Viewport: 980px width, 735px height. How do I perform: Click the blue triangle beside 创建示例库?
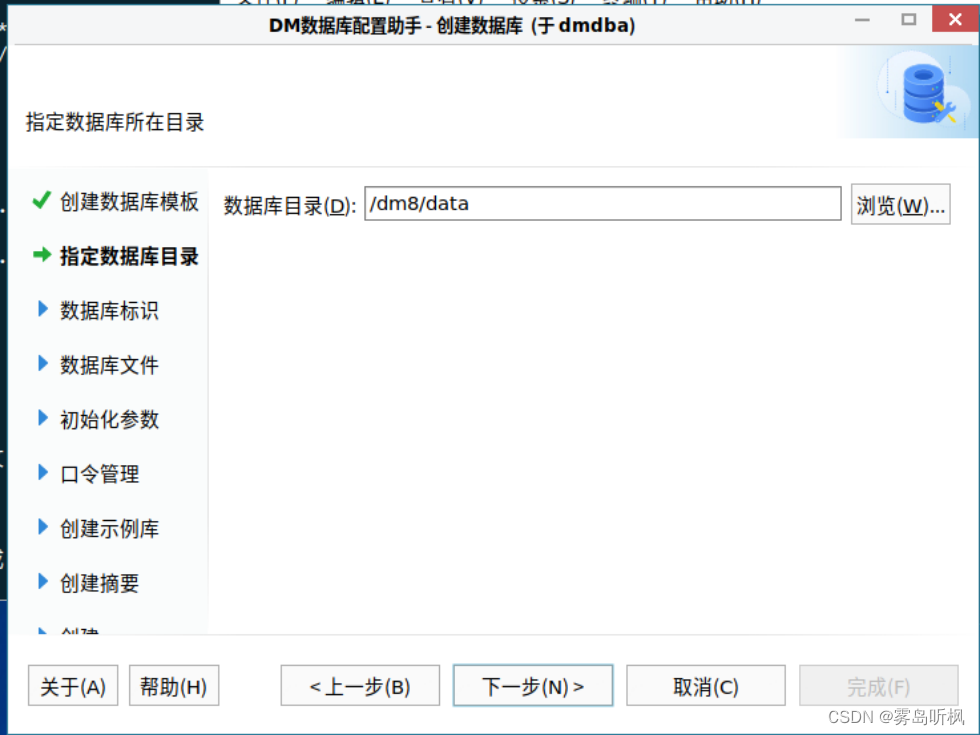[x=42, y=527]
